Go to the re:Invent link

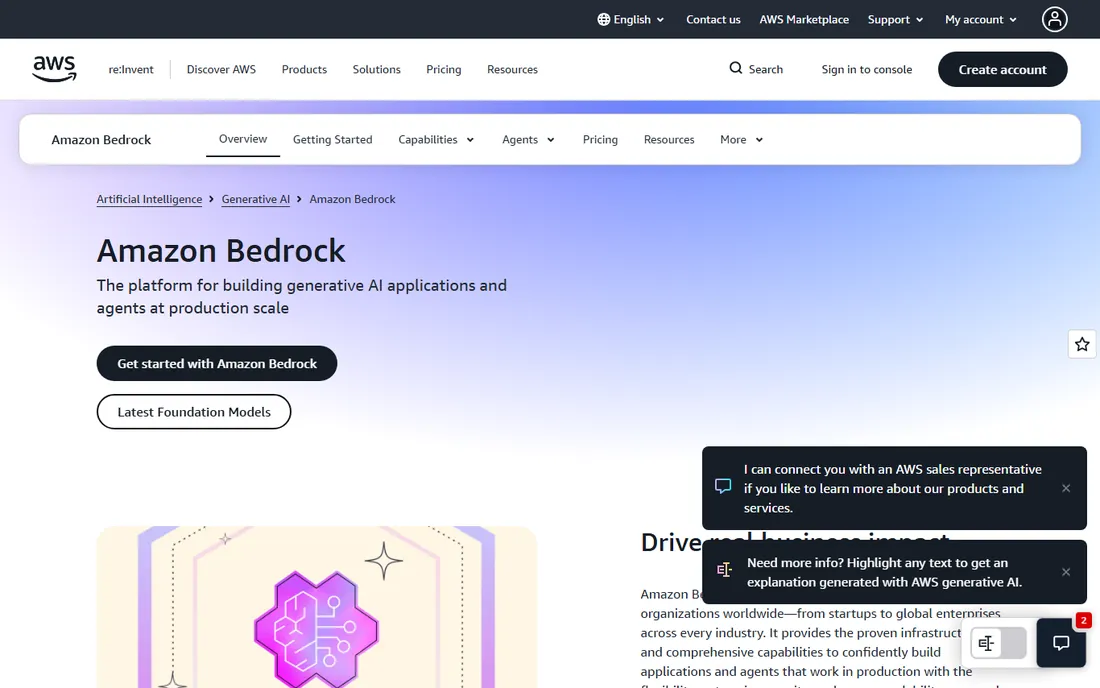click(130, 69)
